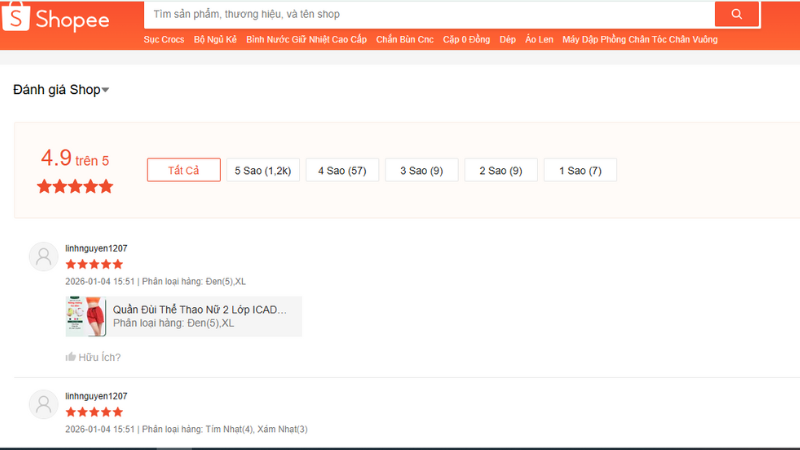Click the first review's five-star rating
This screenshot has width=800, height=450.
pyautogui.click(x=94, y=264)
